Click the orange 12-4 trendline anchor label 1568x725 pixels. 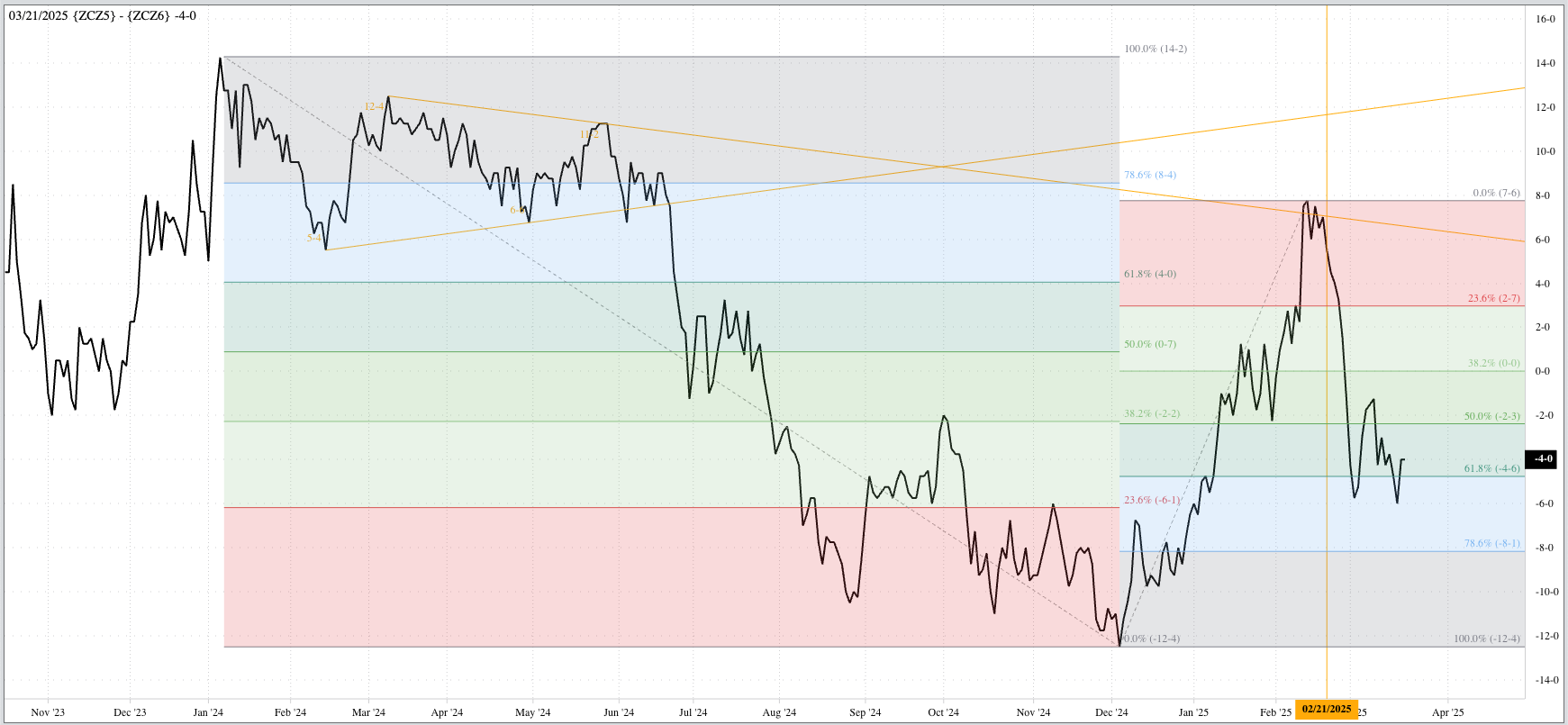374,106
